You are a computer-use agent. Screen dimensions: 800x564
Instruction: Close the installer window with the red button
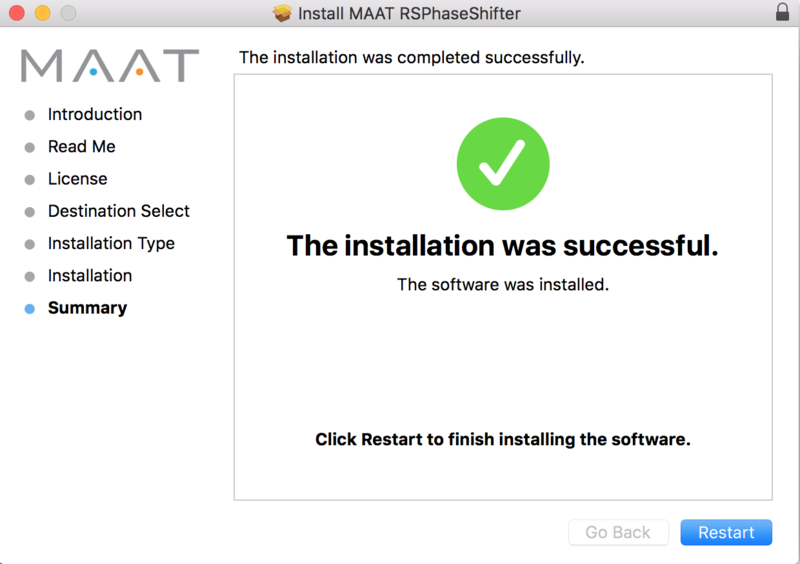pyautogui.click(x=17, y=14)
